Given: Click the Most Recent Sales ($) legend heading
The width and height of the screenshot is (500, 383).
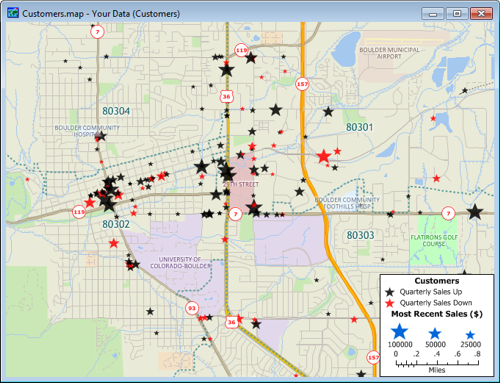Looking at the screenshot, I should 437,314.
